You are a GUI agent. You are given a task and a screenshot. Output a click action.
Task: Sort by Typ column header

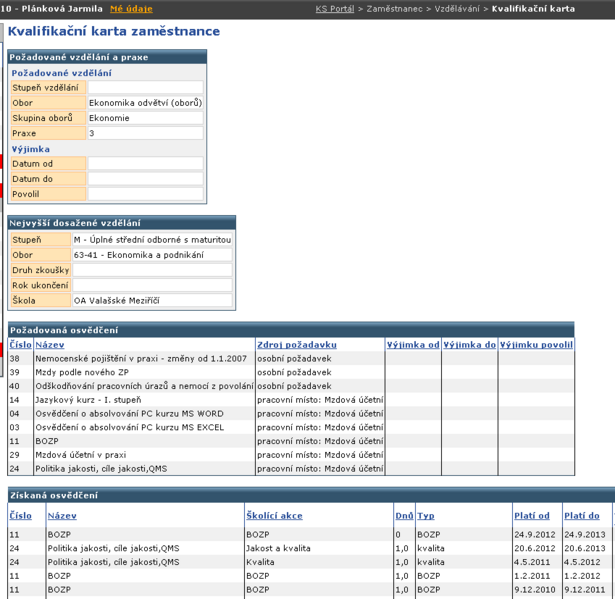coord(426,515)
